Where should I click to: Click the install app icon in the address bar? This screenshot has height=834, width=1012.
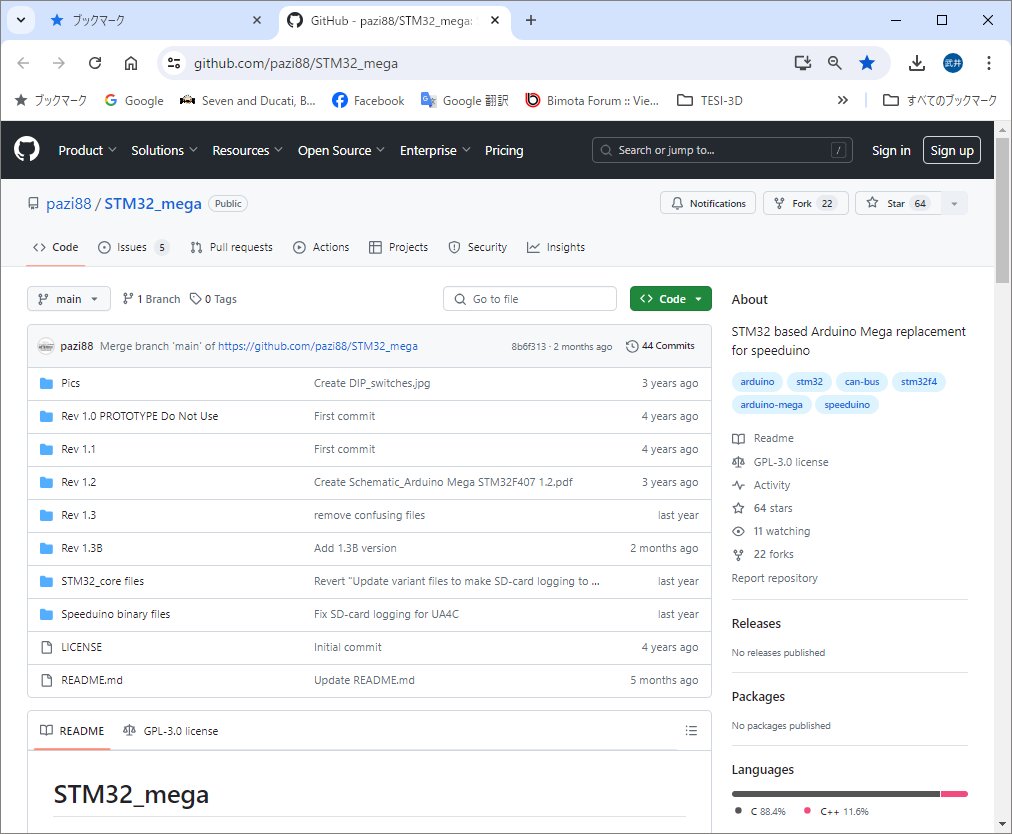tap(802, 63)
